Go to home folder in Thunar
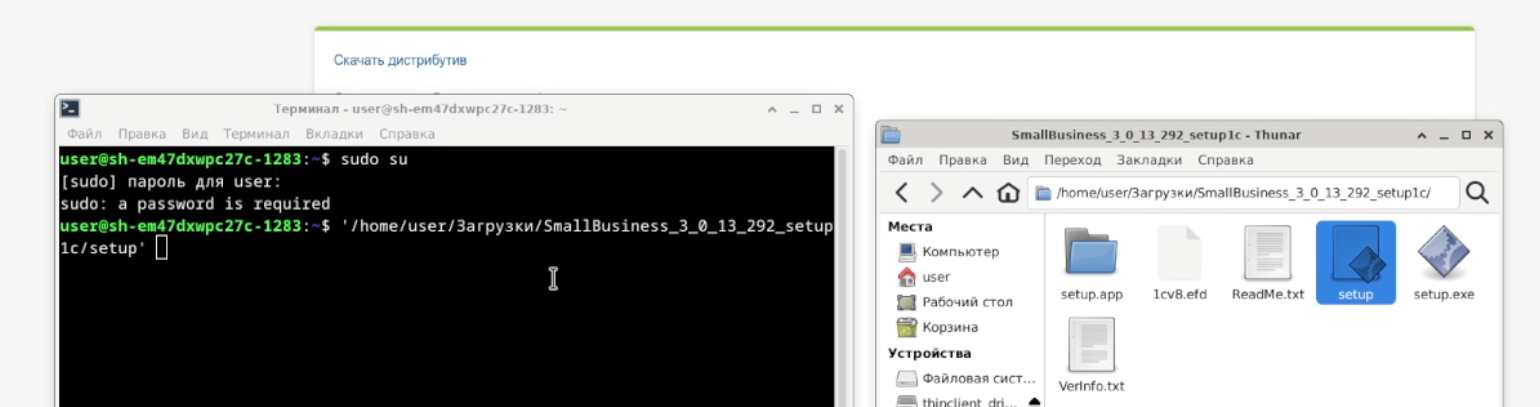This screenshot has height=407, width=1540. (1008, 192)
